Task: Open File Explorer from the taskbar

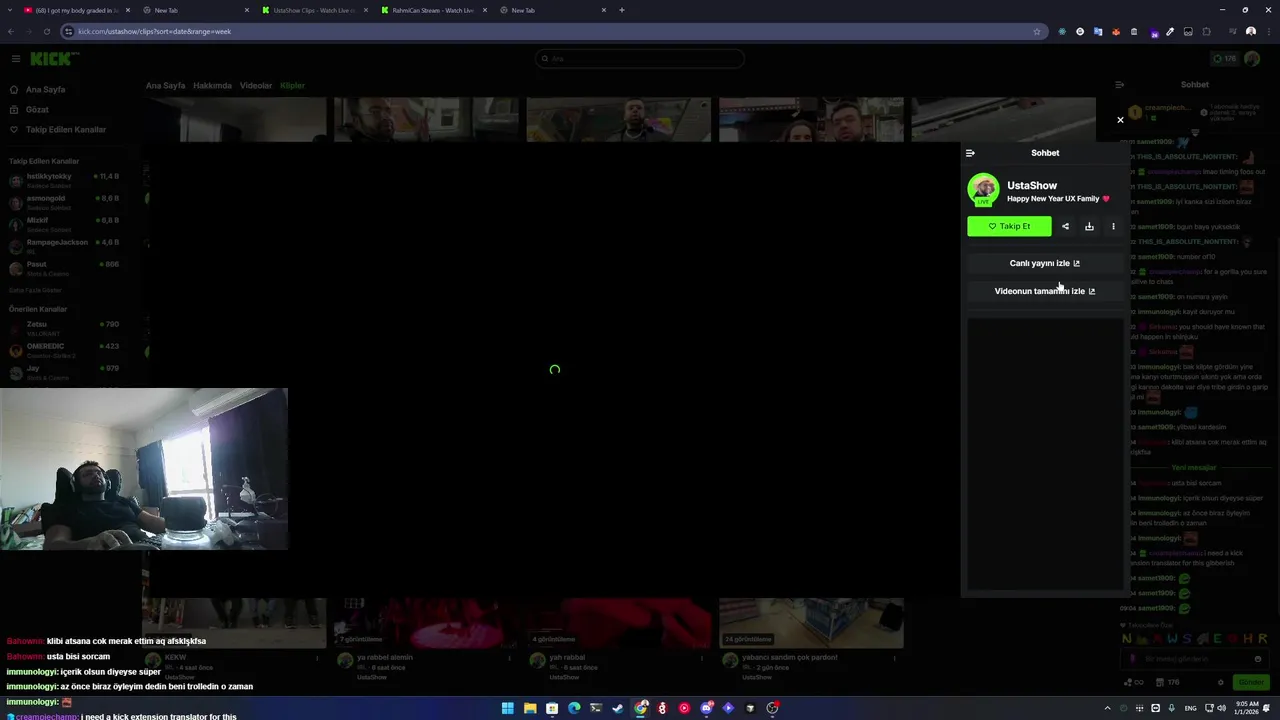Action: click(530, 708)
